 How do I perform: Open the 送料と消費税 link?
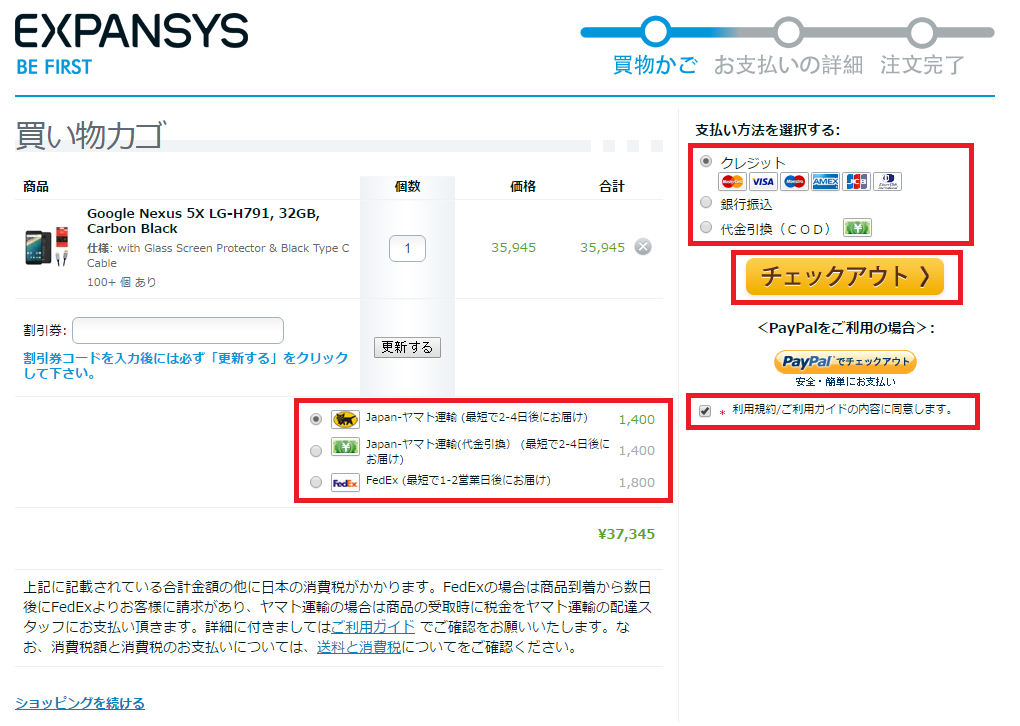[359, 647]
